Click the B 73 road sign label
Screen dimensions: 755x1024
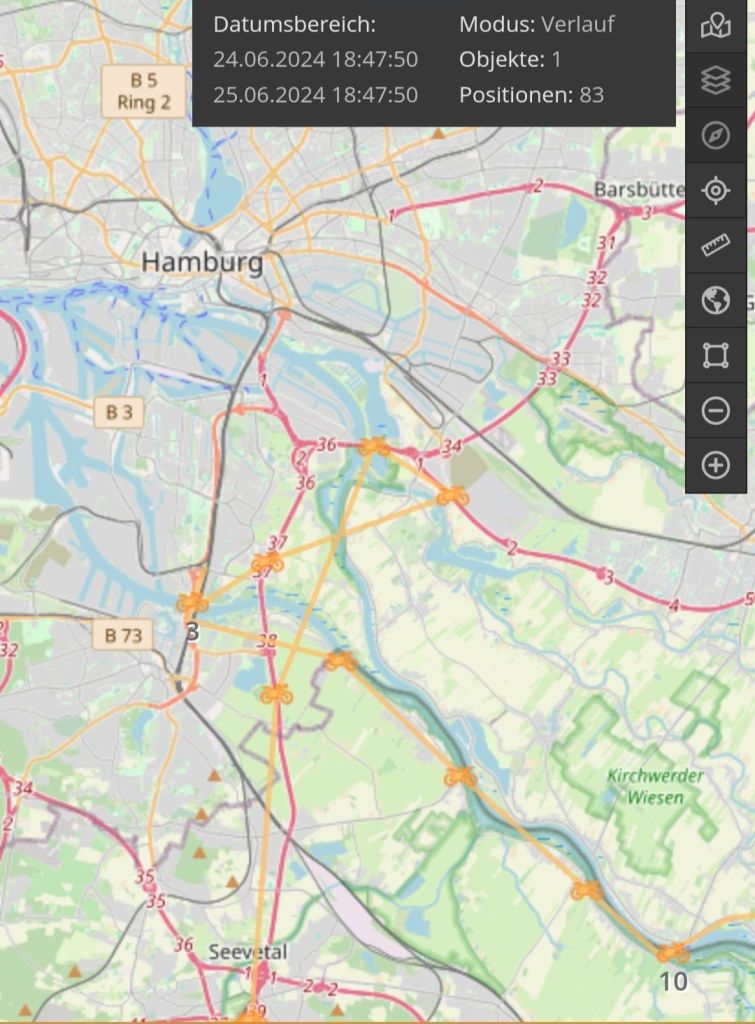[x=123, y=635]
